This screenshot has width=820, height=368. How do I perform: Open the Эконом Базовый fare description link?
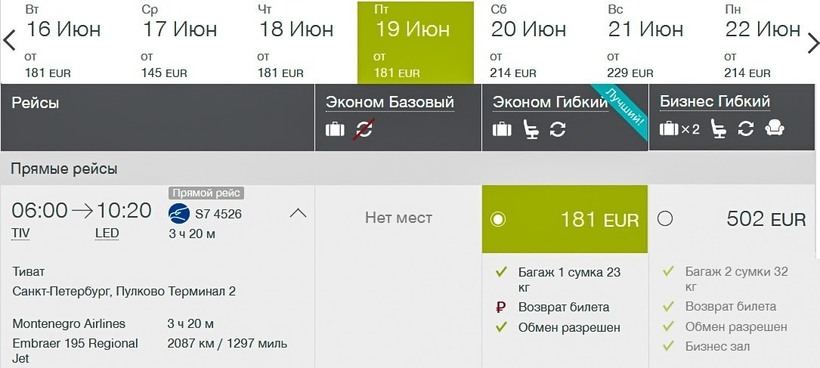[390, 102]
